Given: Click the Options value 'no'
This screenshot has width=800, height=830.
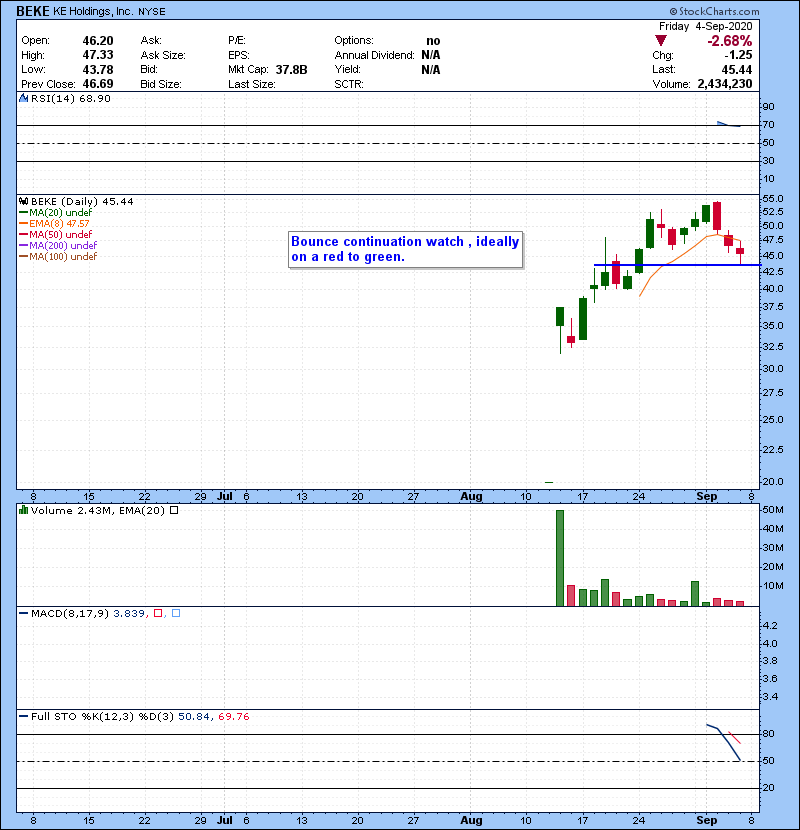Looking at the screenshot, I should click(x=433, y=41).
